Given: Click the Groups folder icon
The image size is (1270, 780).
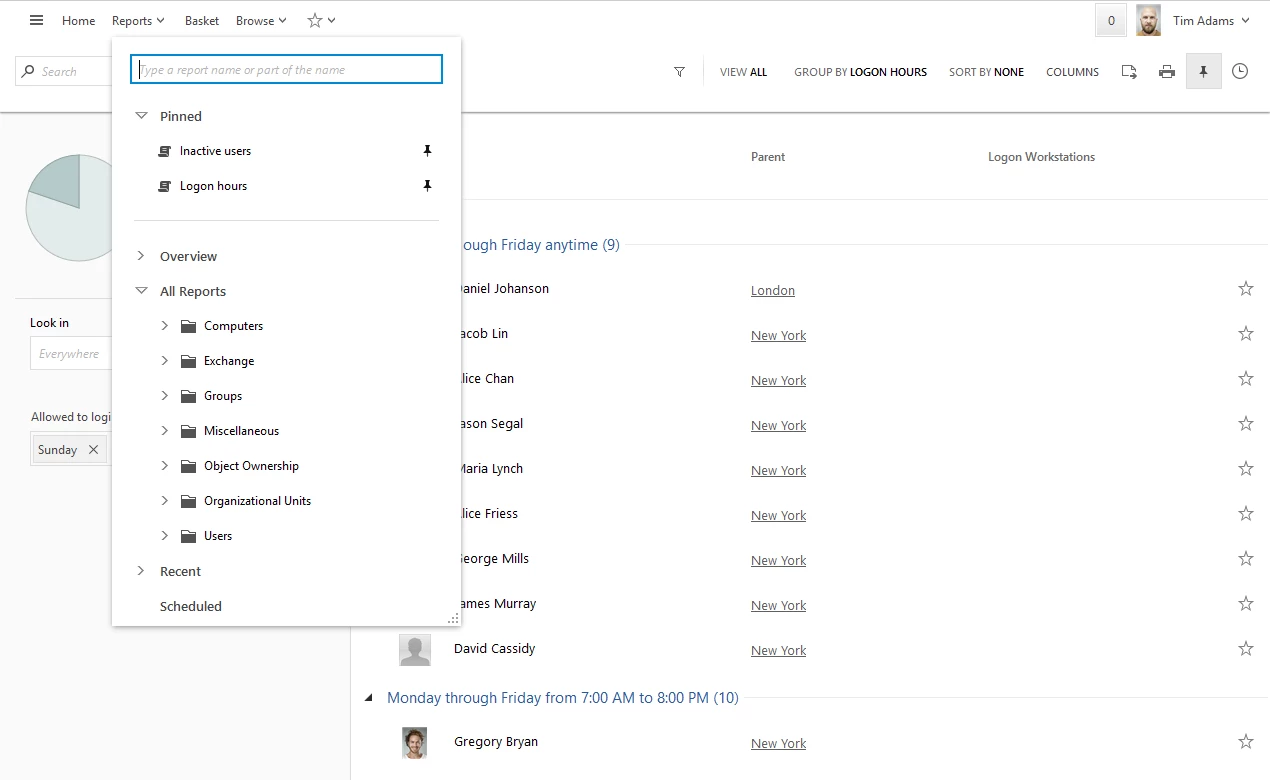Looking at the screenshot, I should point(188,396).
